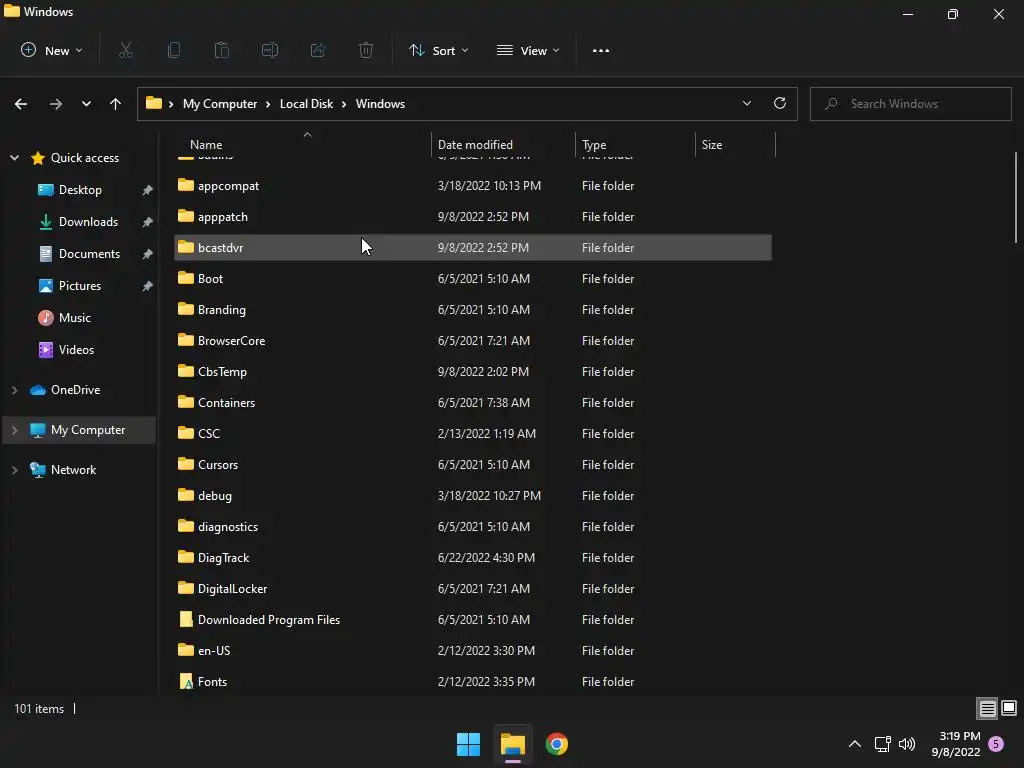This screenshot has width=1024, height=768.
Task: Sort by the Name column header
Action: pos(301,144)
